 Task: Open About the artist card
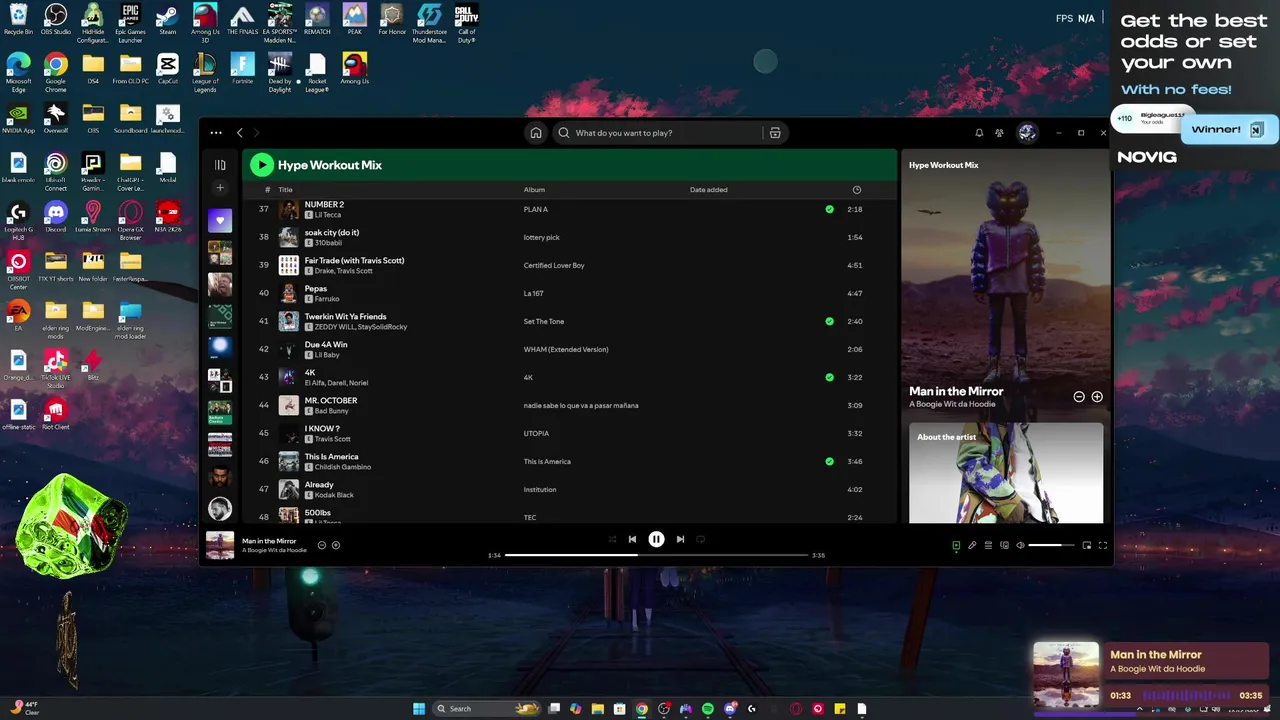(x=1006, y=472)
